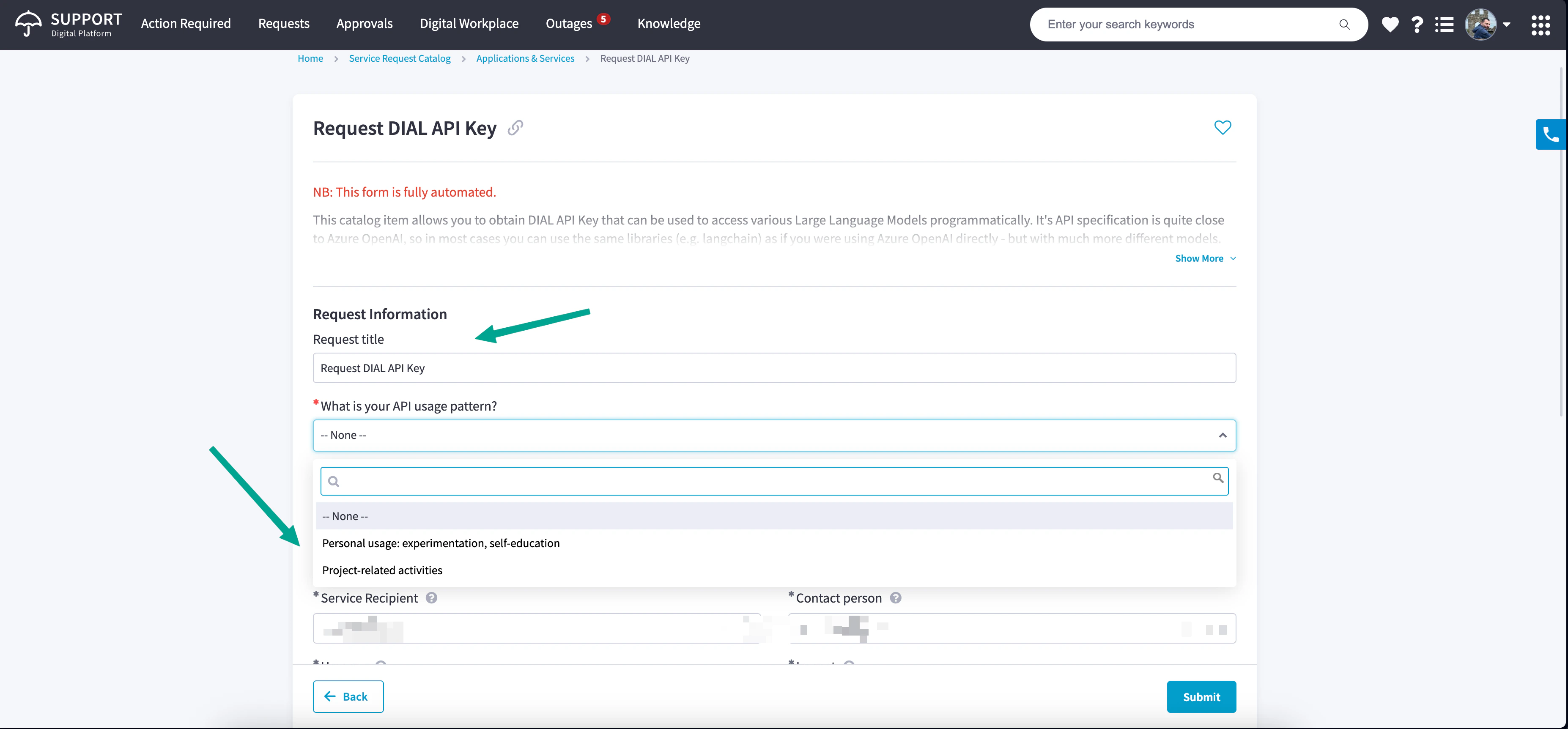This screenshot has height=729, width=1568.
Task: Open help tooltip beside Contact person
Action: [x=895, y=598]
